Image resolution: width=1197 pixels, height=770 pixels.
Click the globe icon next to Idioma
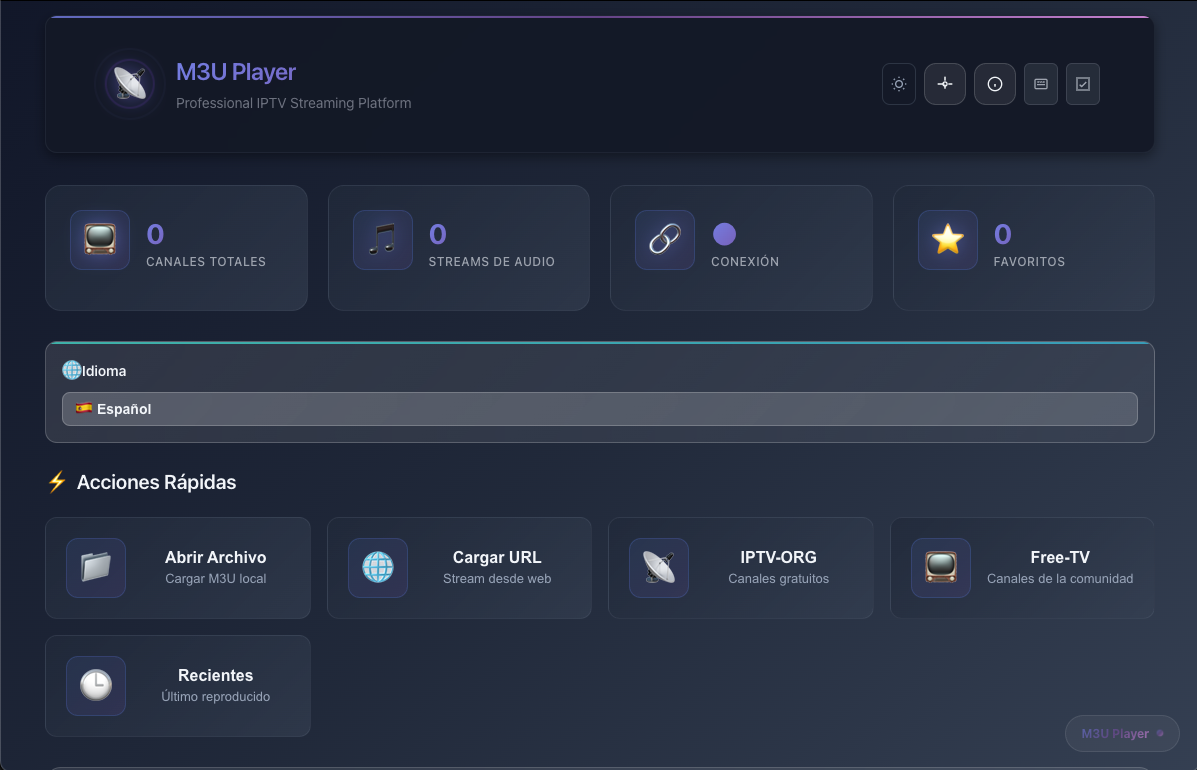pyautogui.click(x=72, y=370)
